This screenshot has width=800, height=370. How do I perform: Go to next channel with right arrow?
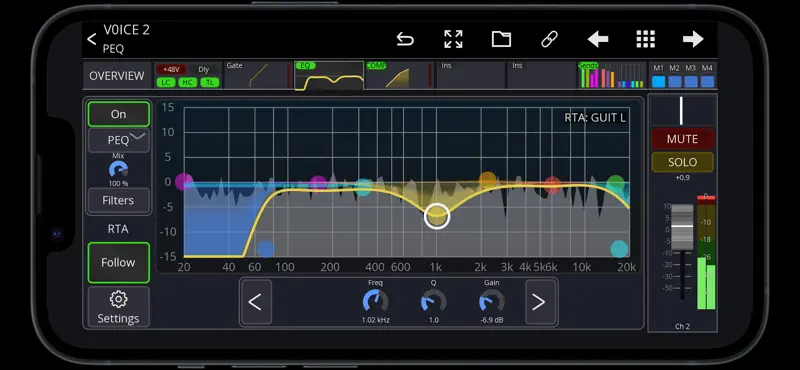coord(693,39)
